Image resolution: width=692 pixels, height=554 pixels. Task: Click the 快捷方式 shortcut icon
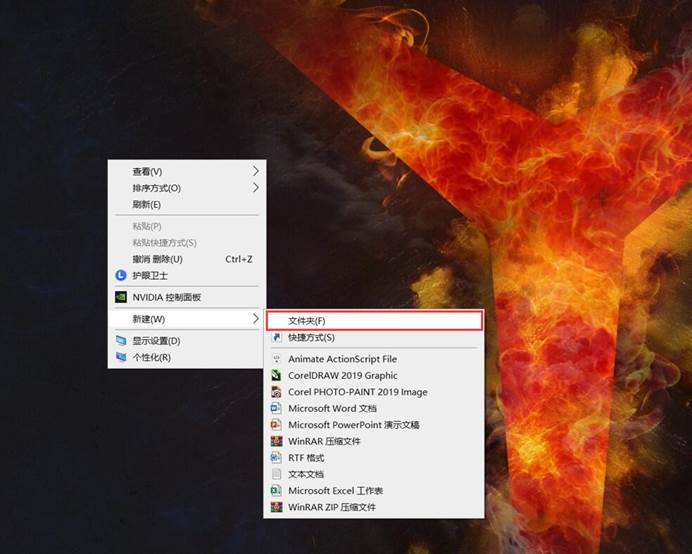coord(277,338)
